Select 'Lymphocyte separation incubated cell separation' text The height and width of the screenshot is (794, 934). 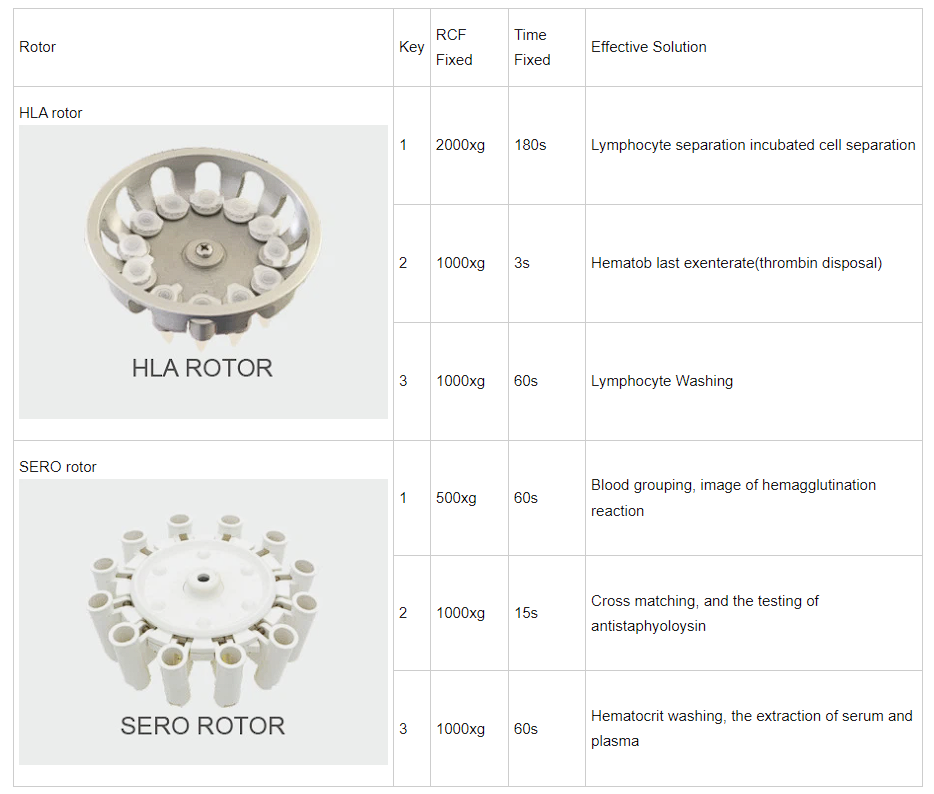coord(753,145)
